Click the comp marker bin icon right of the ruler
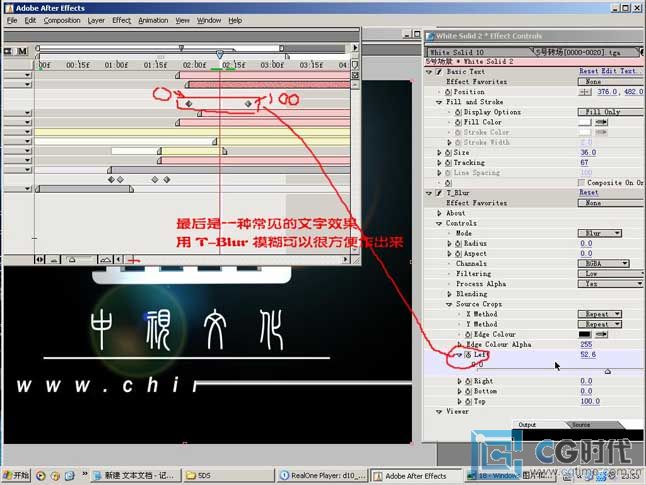The image size is (646, 485). click(x=355, y=65)
